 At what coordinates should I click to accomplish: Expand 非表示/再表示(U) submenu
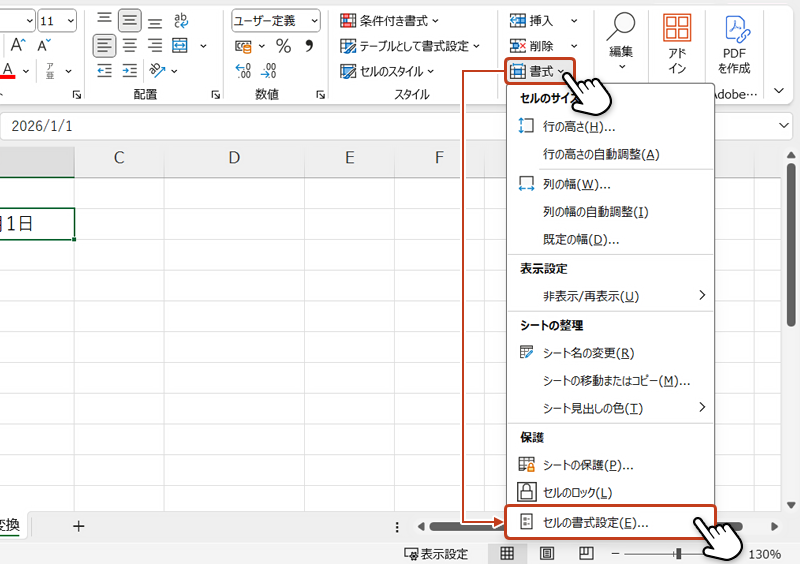pyautogui.click(x=610, y=296)
